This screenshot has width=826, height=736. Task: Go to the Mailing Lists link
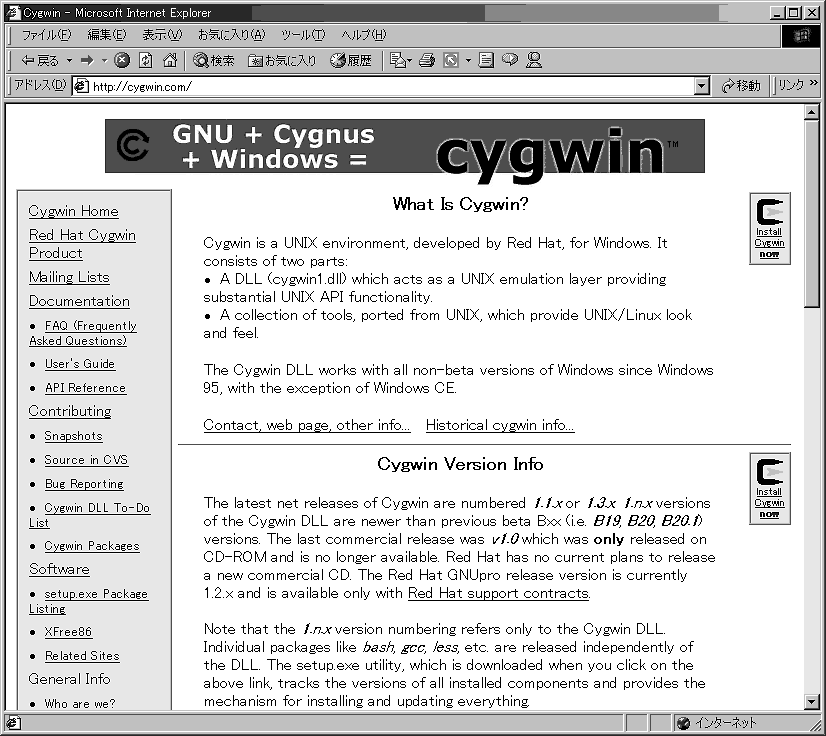click(x=69, y=277)
